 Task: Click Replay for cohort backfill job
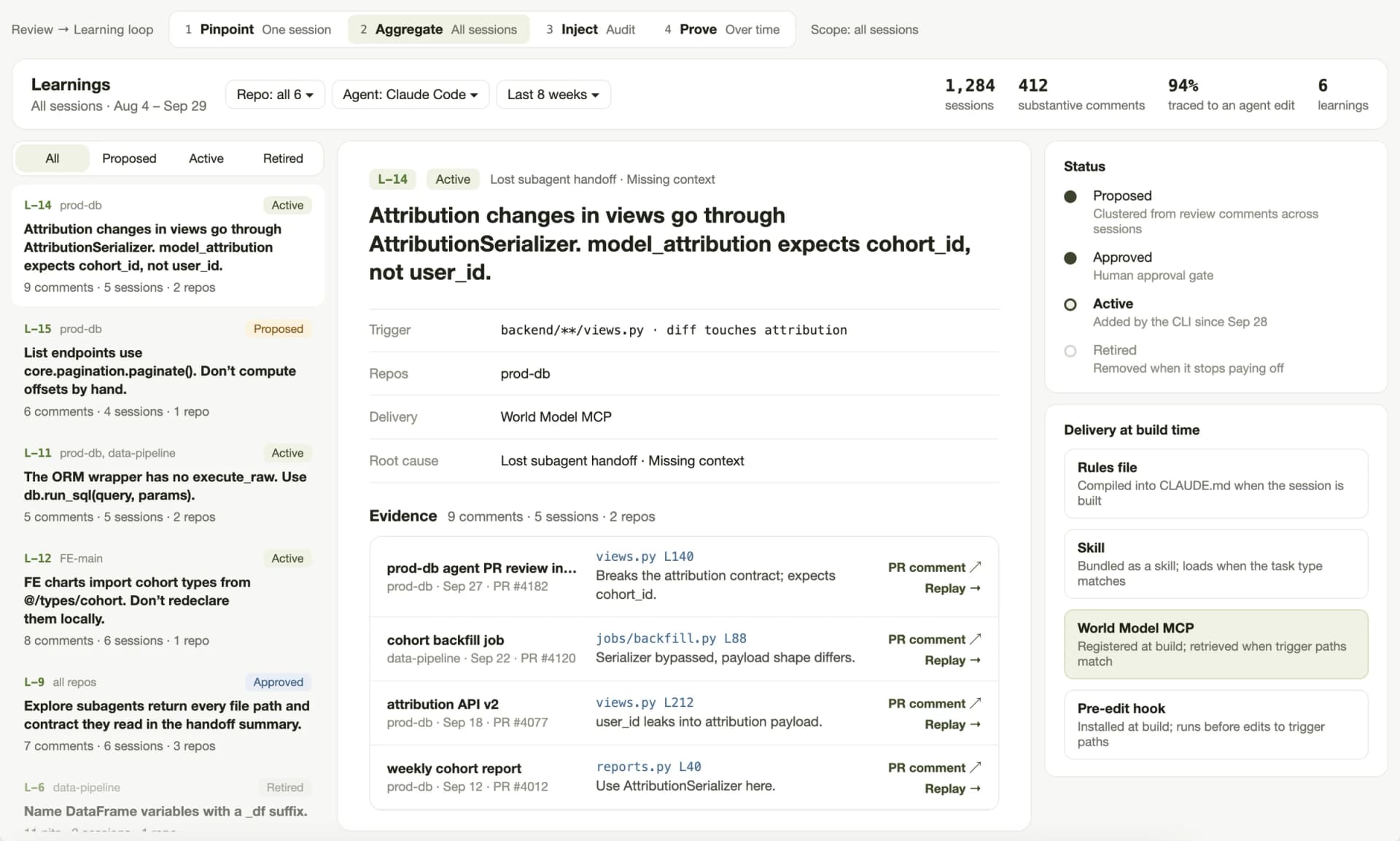coord(952,660)
